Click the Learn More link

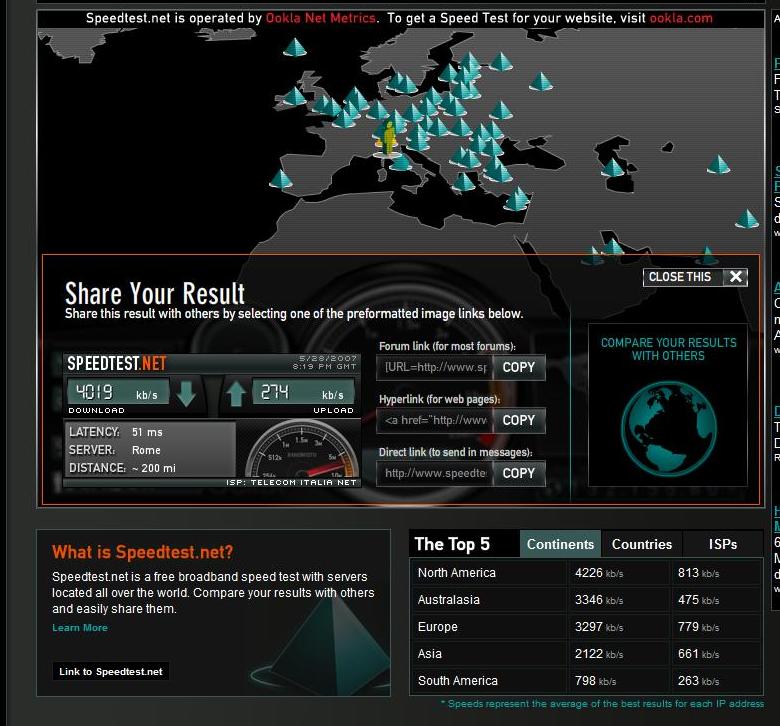tap(80, 627)
